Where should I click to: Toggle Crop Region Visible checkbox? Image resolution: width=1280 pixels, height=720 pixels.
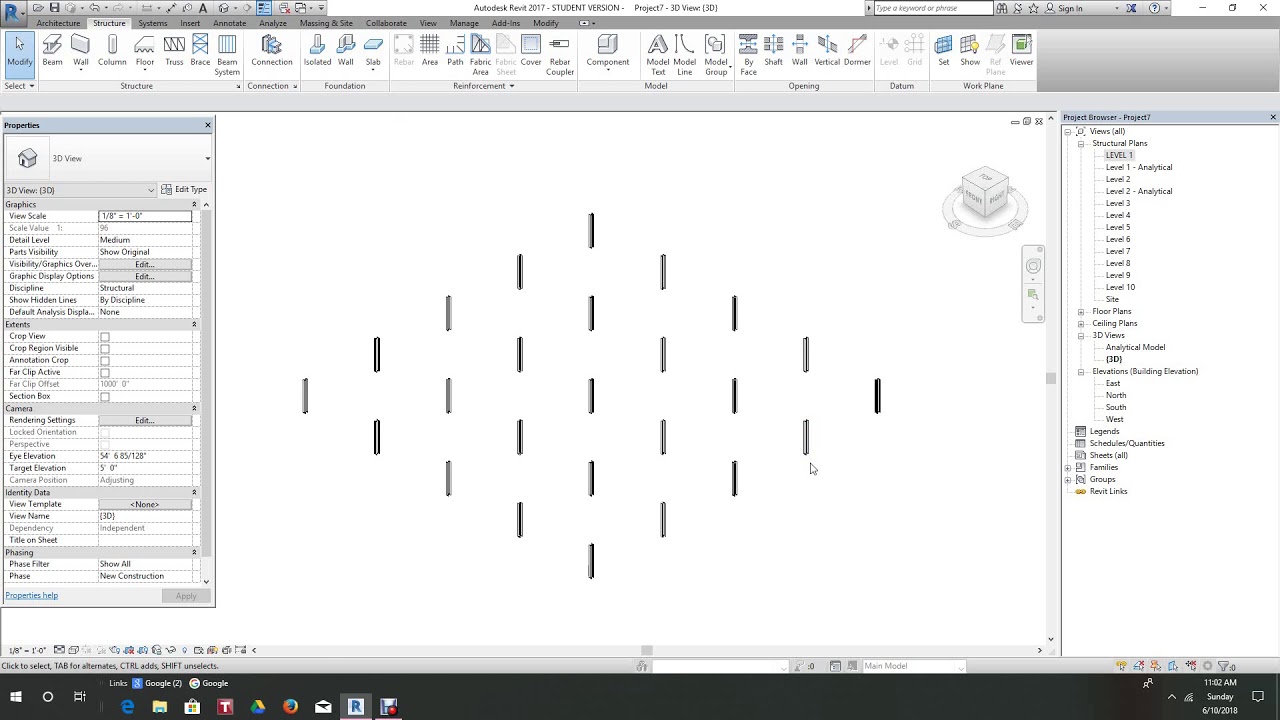click(x=105, y=349)
